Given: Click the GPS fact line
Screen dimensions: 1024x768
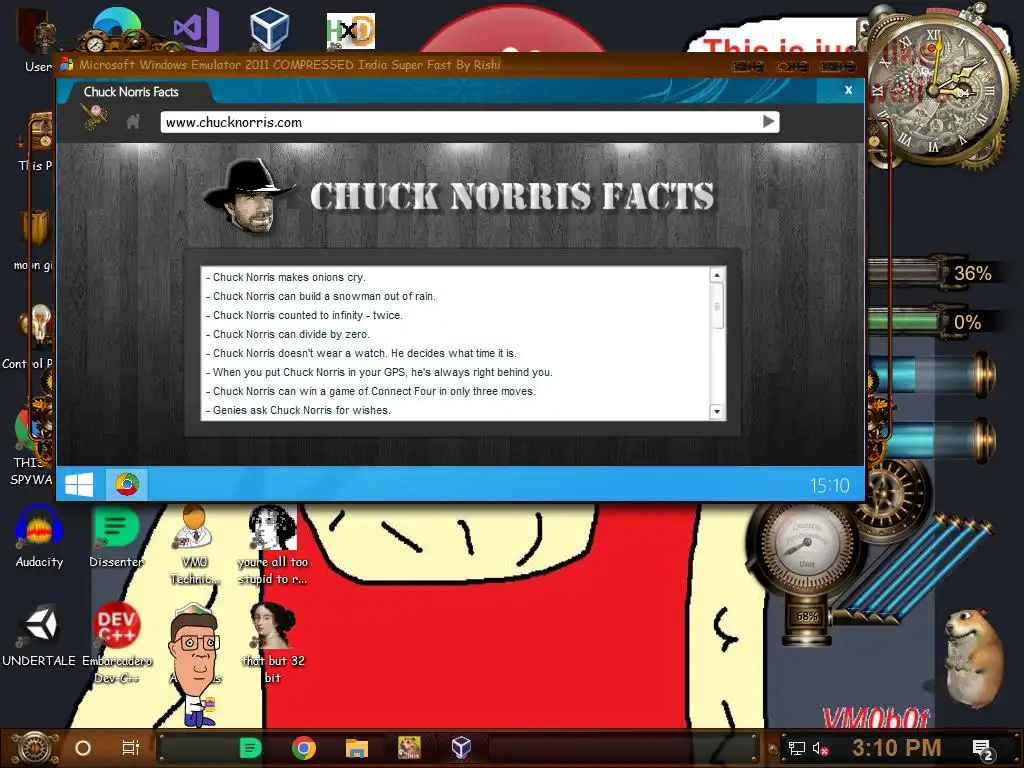Looking at the screenshot, I should click(379, 372).
